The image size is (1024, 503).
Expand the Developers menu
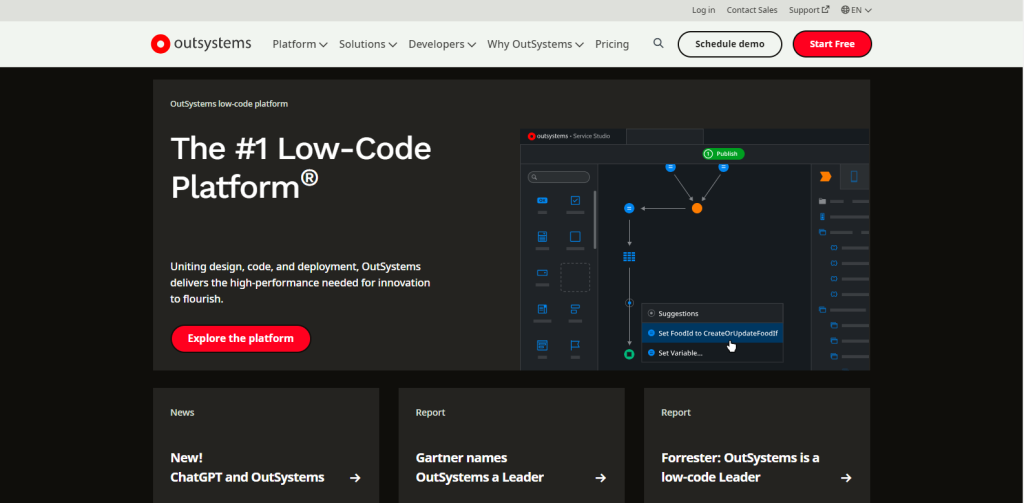pos(442,44)
